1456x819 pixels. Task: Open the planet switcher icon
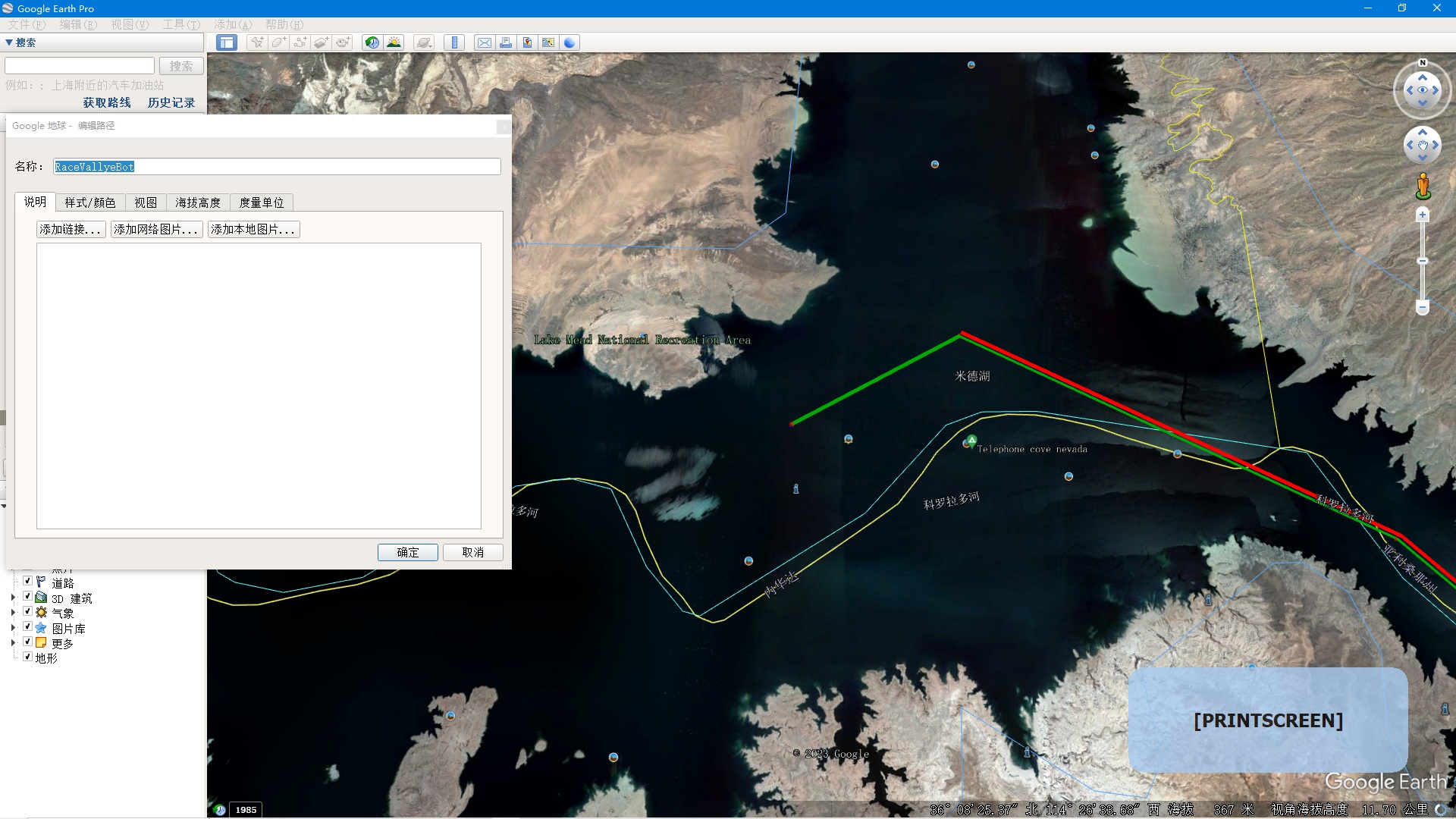pos(425,42)
